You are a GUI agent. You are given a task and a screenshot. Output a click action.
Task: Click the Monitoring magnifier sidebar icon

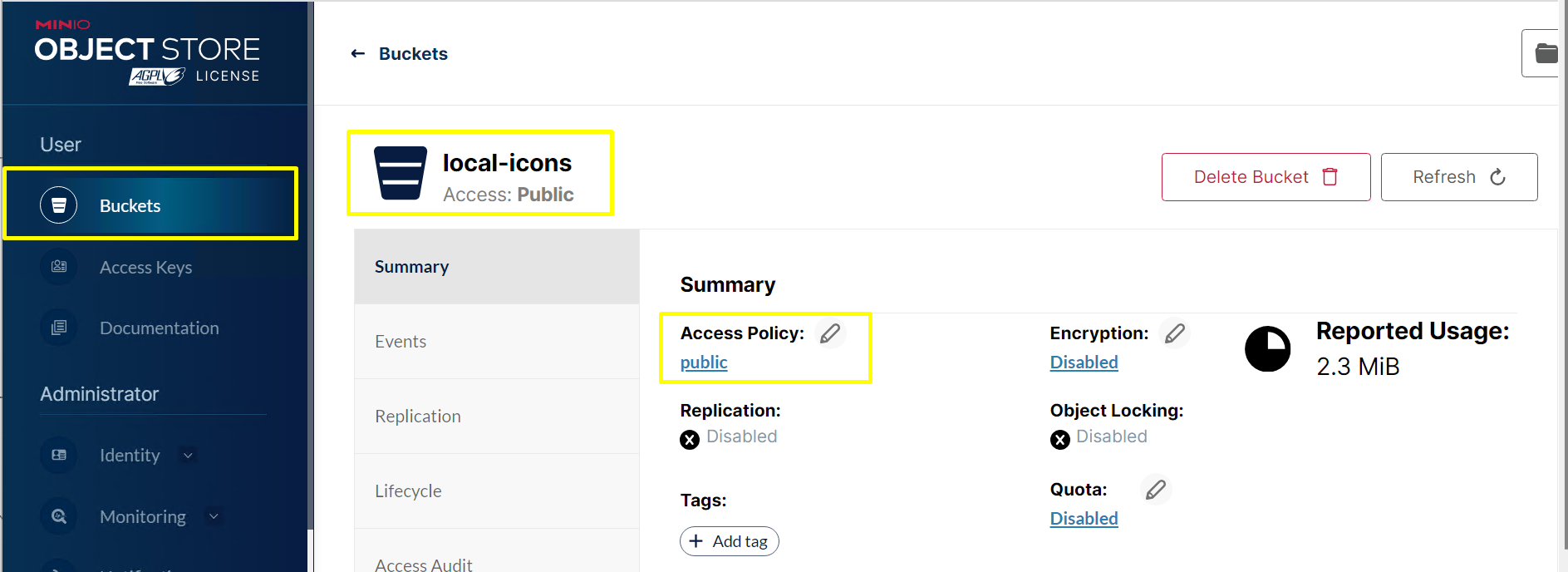(59, 516)
